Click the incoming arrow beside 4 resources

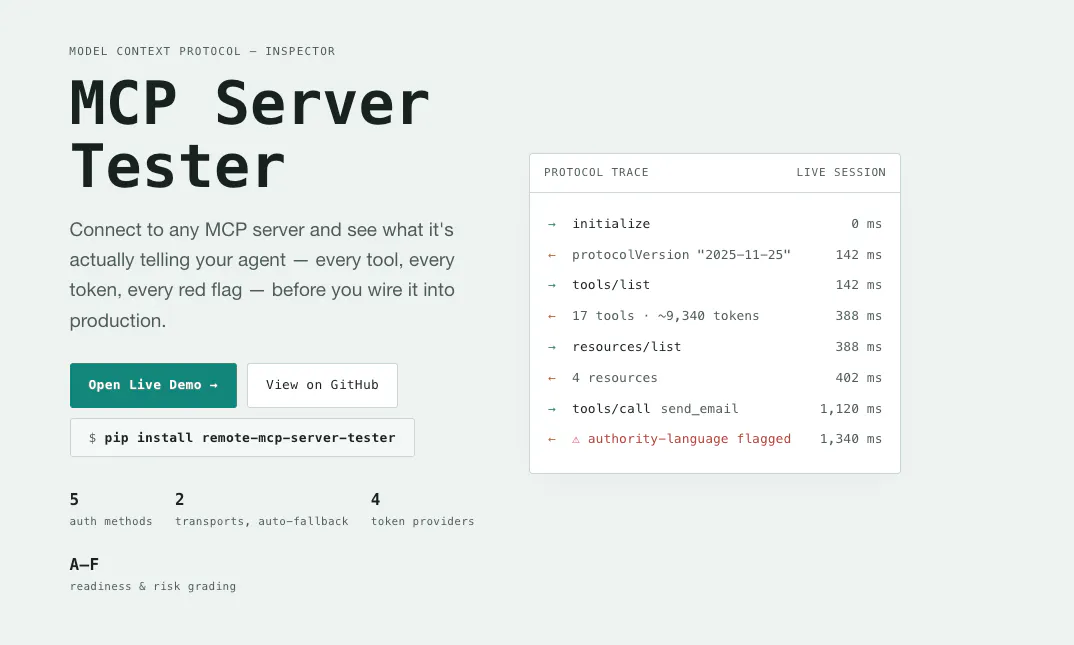click(x=552, y=378)
